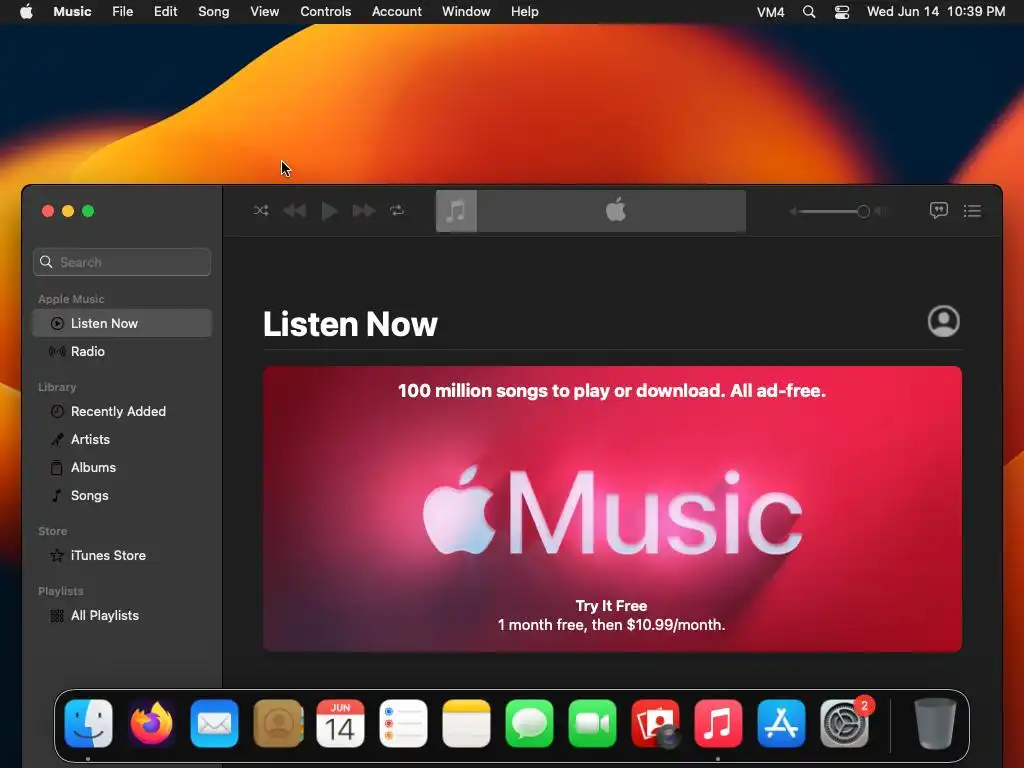Viewport: 1024px width, 768px height.
Task: Click the Spotlight search icon in menu bar
Action: click(808, 12)
